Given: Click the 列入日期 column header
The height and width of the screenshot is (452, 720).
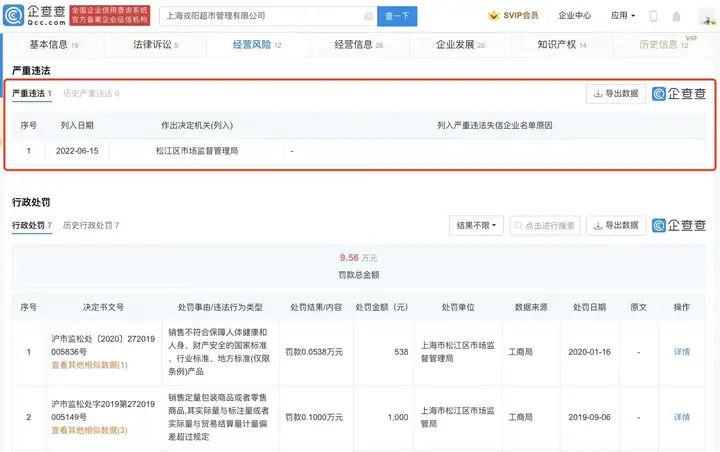Looking at the screenshot, I should (x=77, y=125).
